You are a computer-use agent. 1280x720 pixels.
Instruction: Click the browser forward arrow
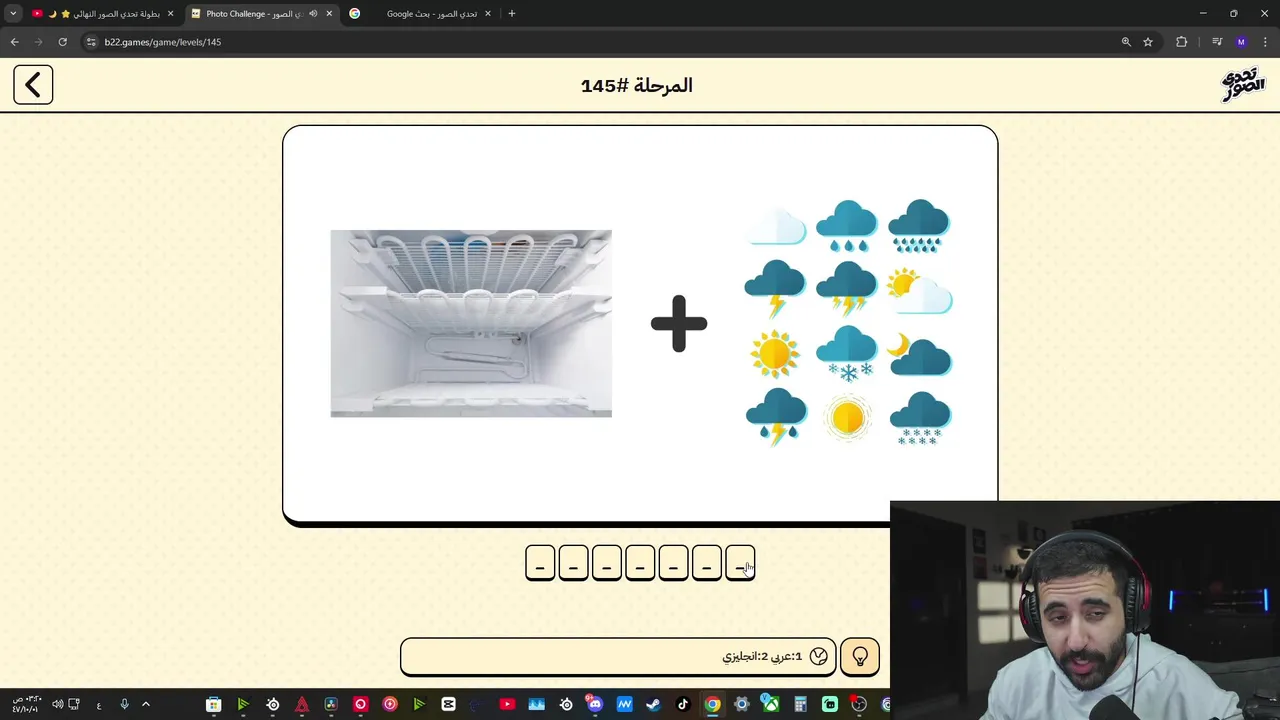point(38,42)
